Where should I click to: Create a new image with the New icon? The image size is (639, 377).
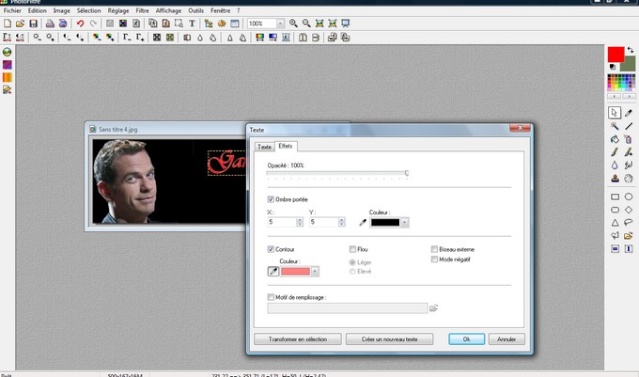(7, 24)
